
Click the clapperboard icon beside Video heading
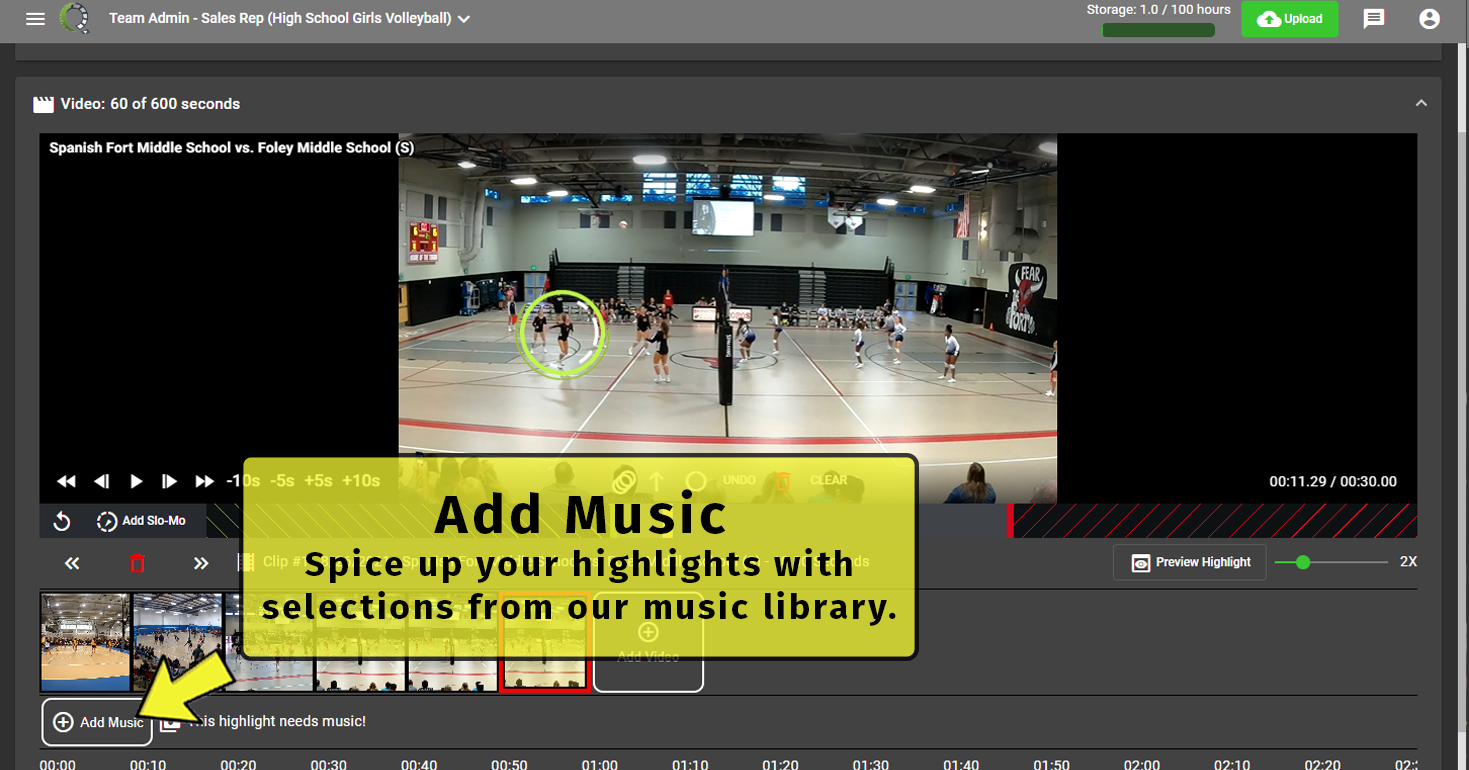coord(43,104)
